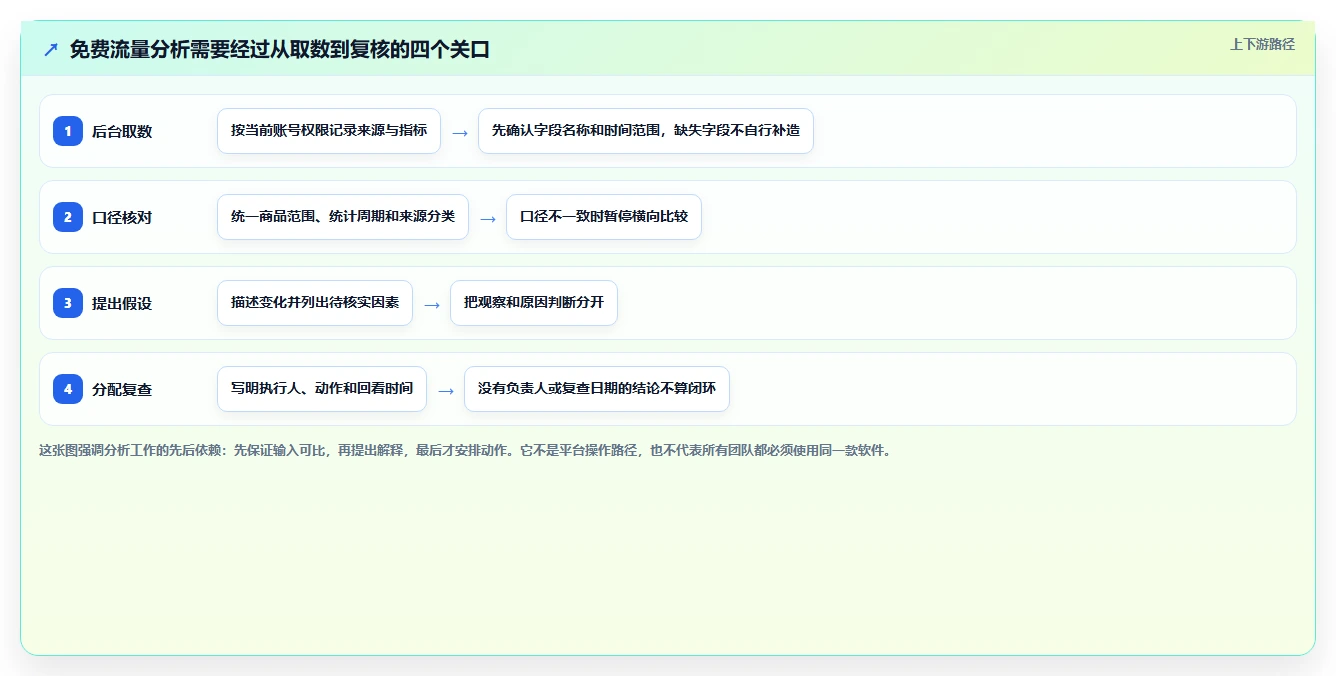1336x676 pixels.
Task: Click the 上下游路径 label in the header
Action: click(x=1262, y=44)
